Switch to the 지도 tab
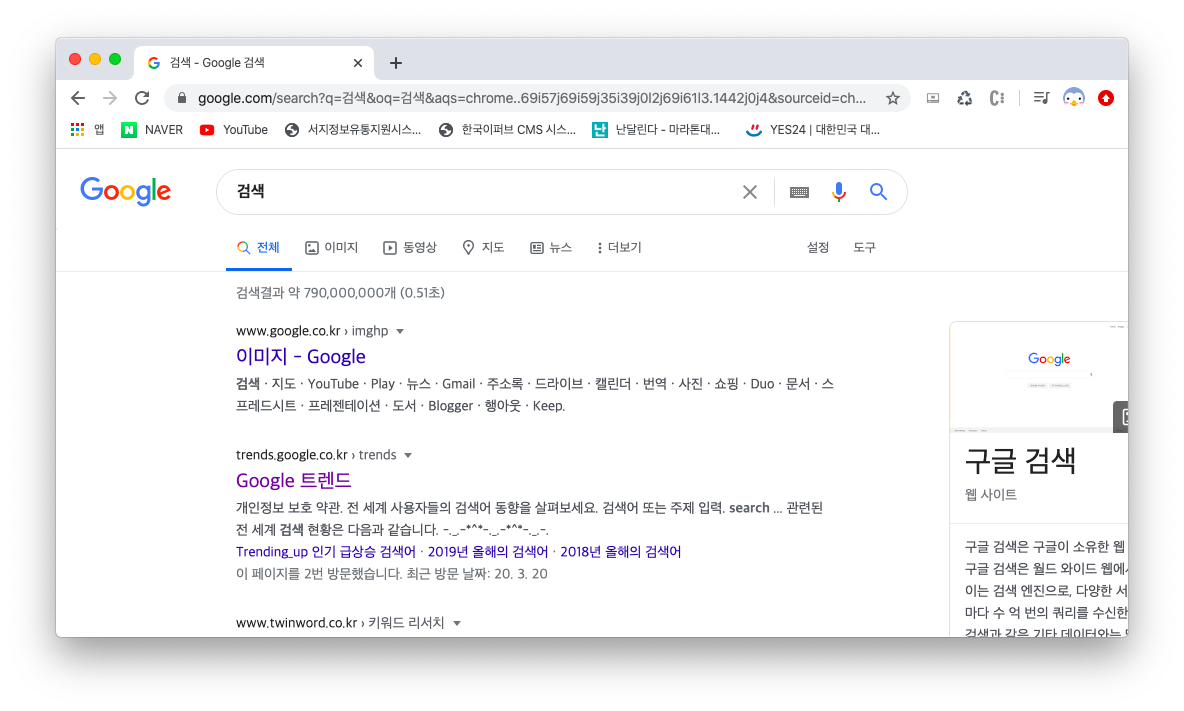 pyautogui.click(x=483, y=248)
